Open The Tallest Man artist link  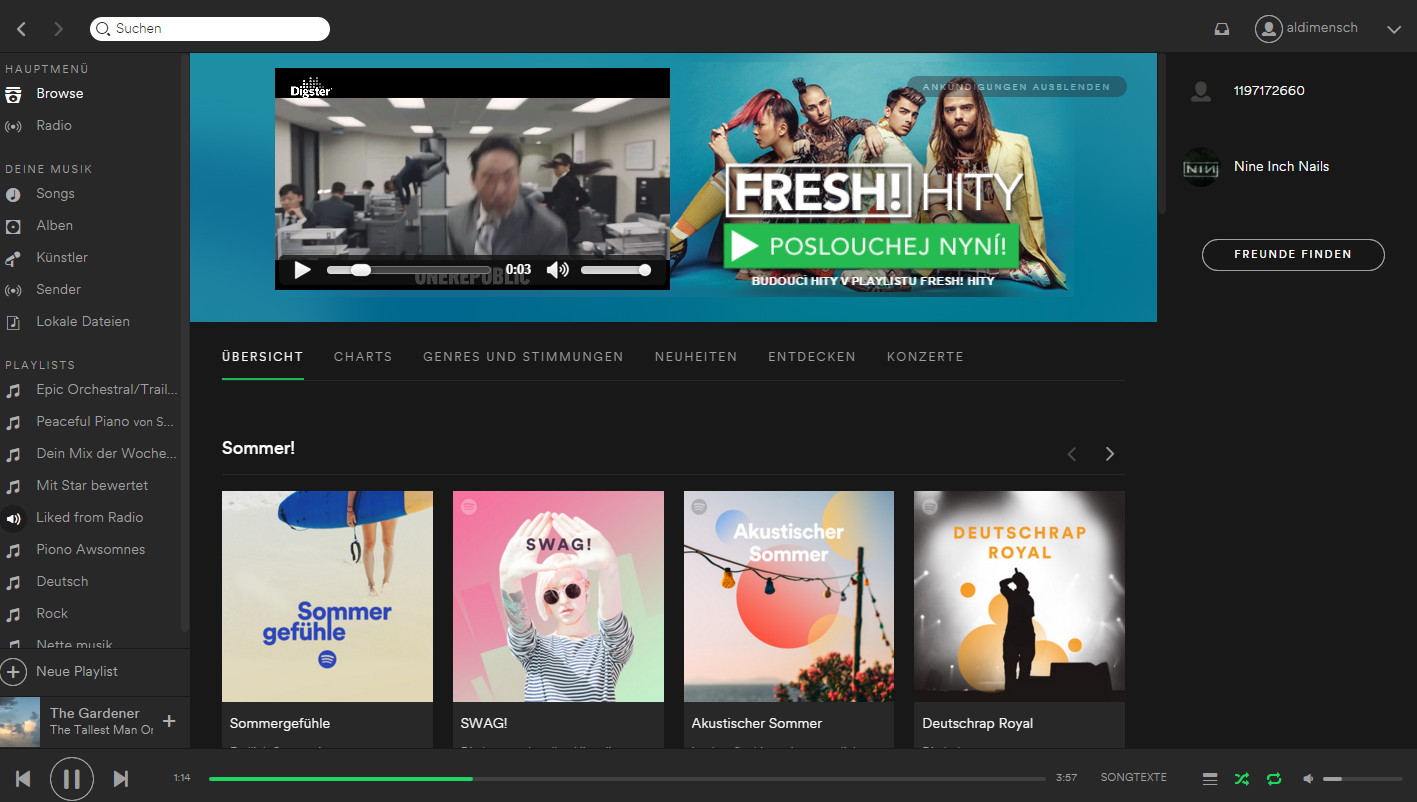point(101,731)
